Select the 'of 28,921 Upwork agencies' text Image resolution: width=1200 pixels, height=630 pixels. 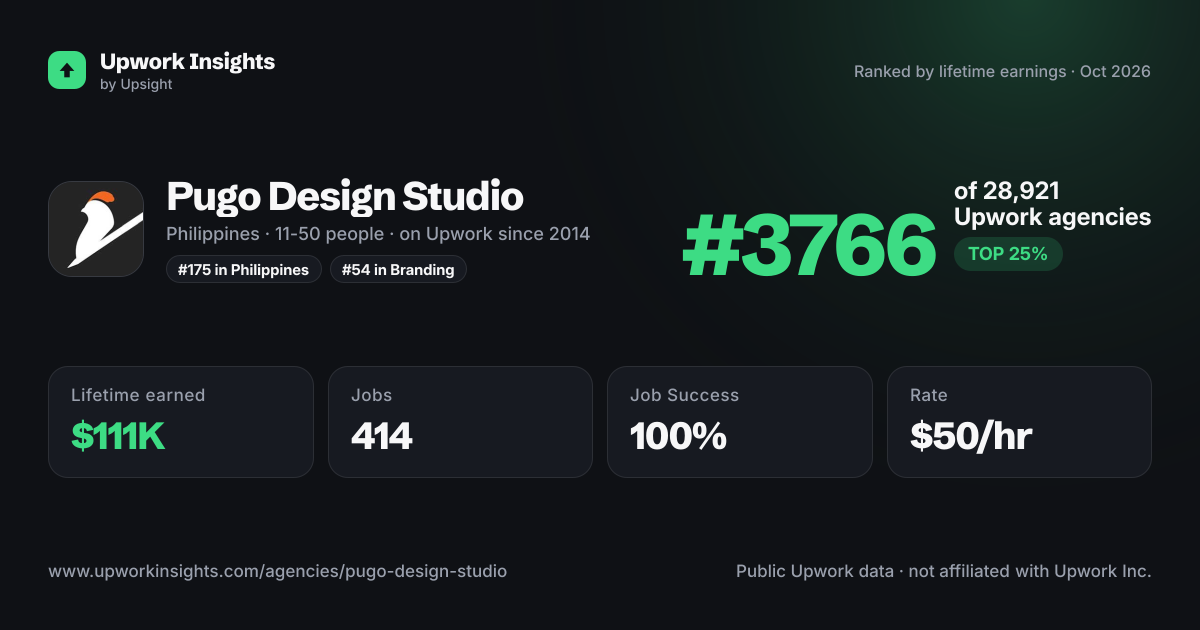coord(1052,204)
